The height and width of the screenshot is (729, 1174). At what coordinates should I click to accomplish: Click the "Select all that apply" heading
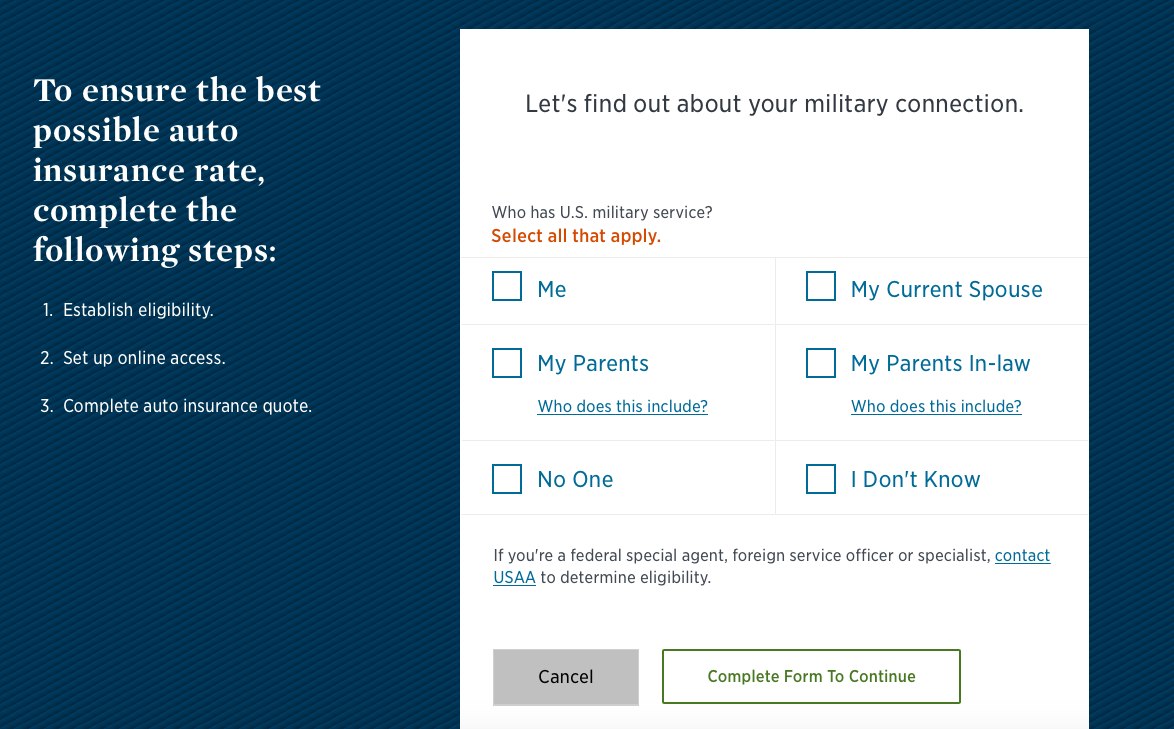click(x=575, y=234)
